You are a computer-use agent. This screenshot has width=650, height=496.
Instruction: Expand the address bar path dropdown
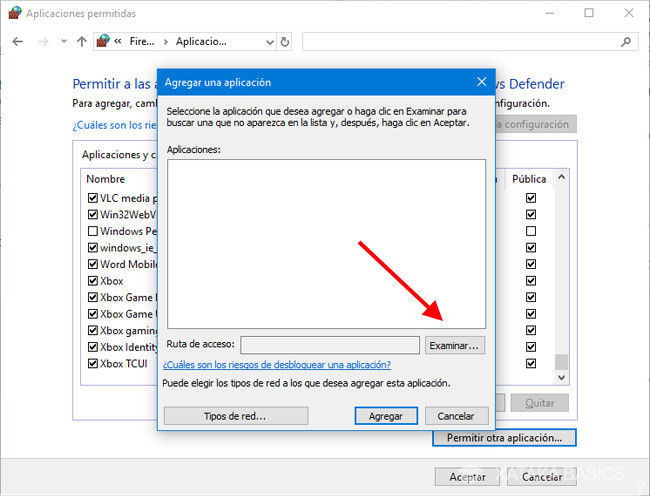pos(269,42)
